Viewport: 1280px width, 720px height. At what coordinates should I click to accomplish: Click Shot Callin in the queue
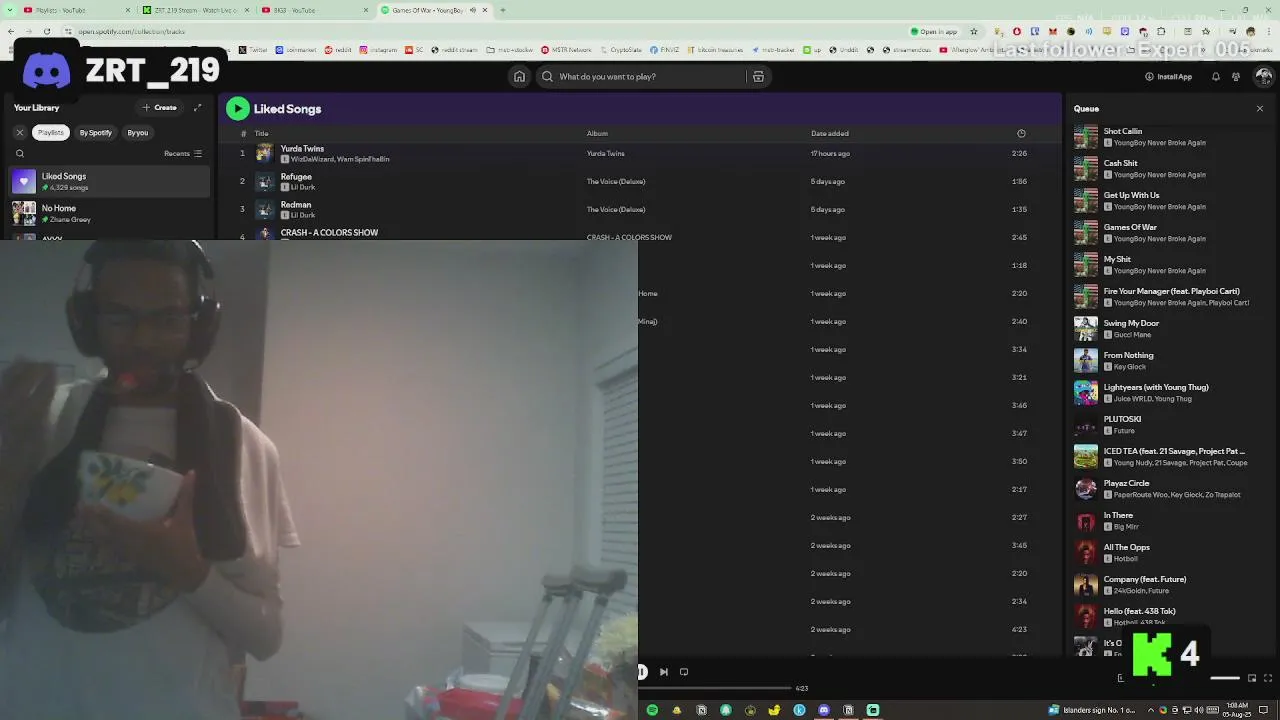click(x=1123, y=131)
